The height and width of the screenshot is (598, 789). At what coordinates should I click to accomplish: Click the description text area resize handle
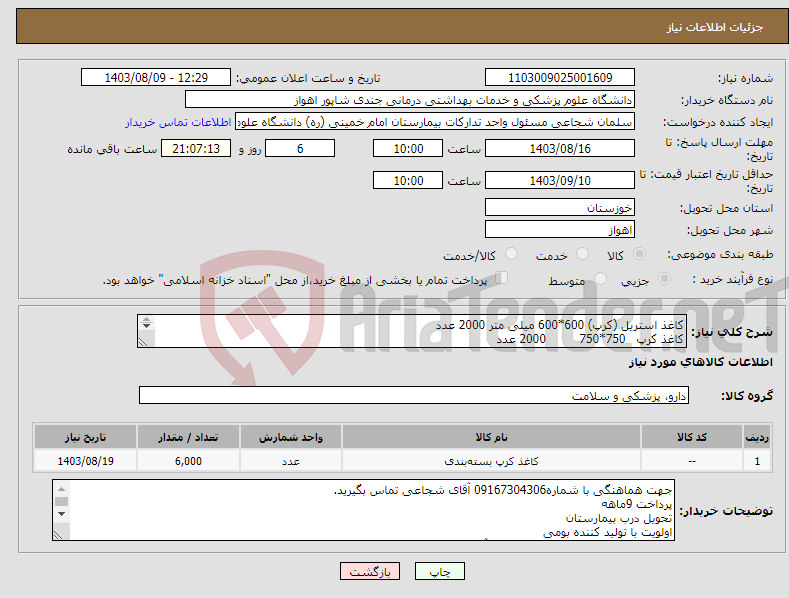[x=143, y=342]
